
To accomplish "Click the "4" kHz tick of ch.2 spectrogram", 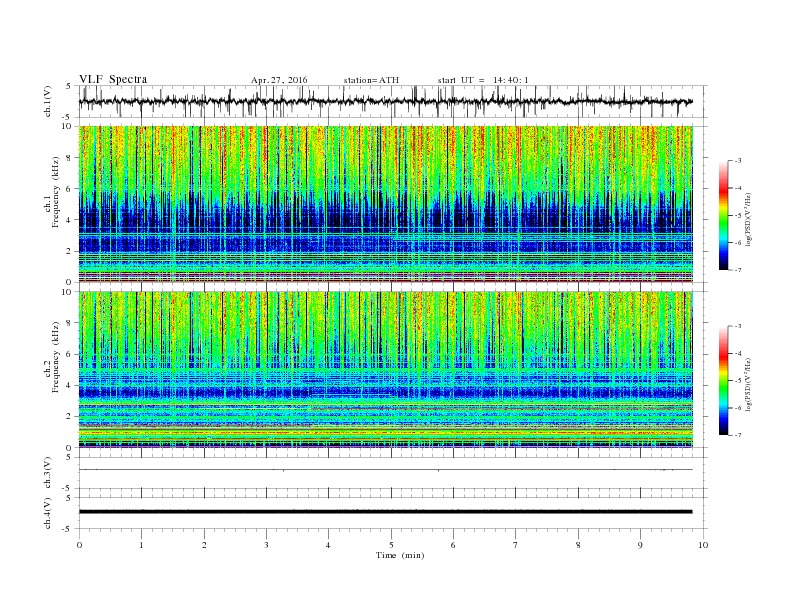I will point(69,385).
